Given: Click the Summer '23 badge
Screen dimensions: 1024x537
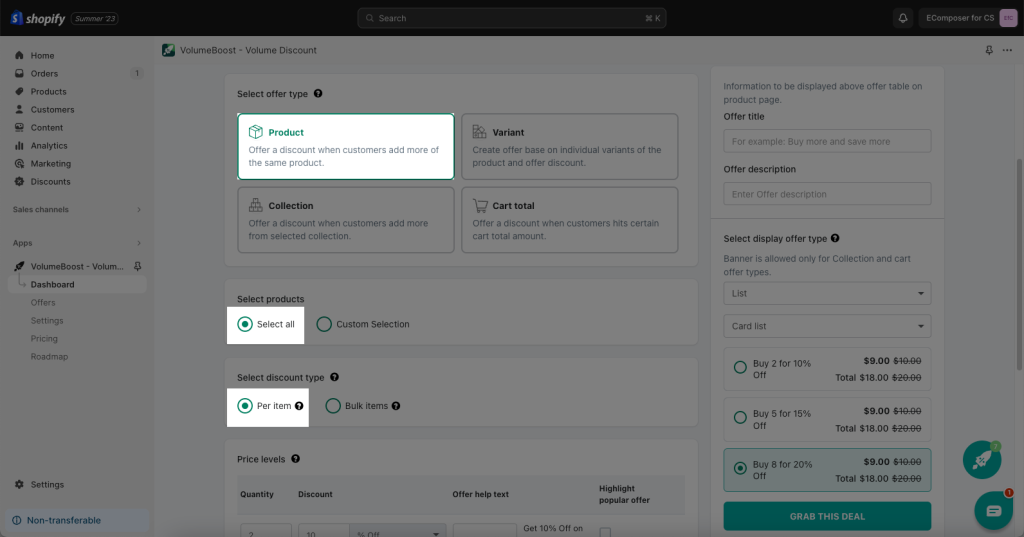Looking at the screenshot, I should pos(95,18).
